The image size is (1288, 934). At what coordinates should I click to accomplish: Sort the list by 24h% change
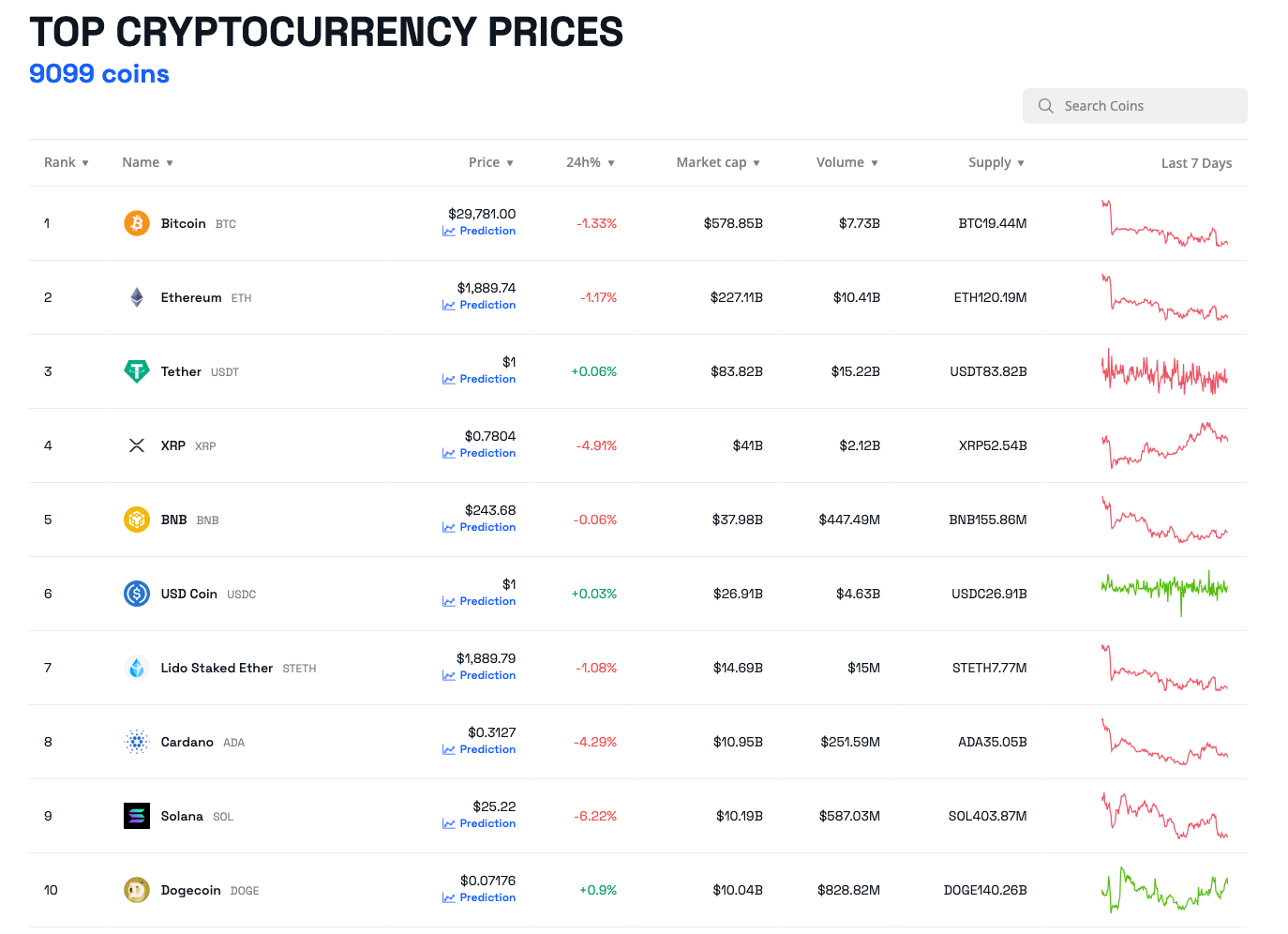pos(590,162)
